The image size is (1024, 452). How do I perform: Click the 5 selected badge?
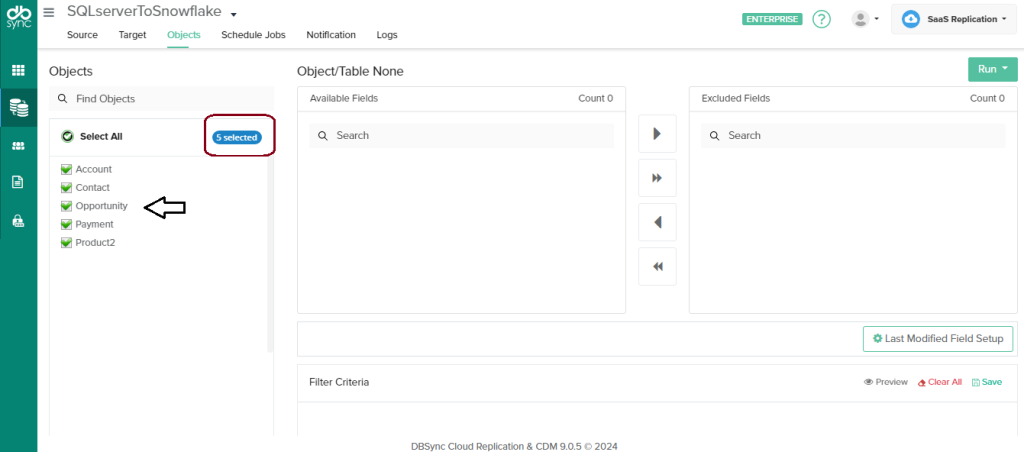pyautogui.click(x=236, y=138)
